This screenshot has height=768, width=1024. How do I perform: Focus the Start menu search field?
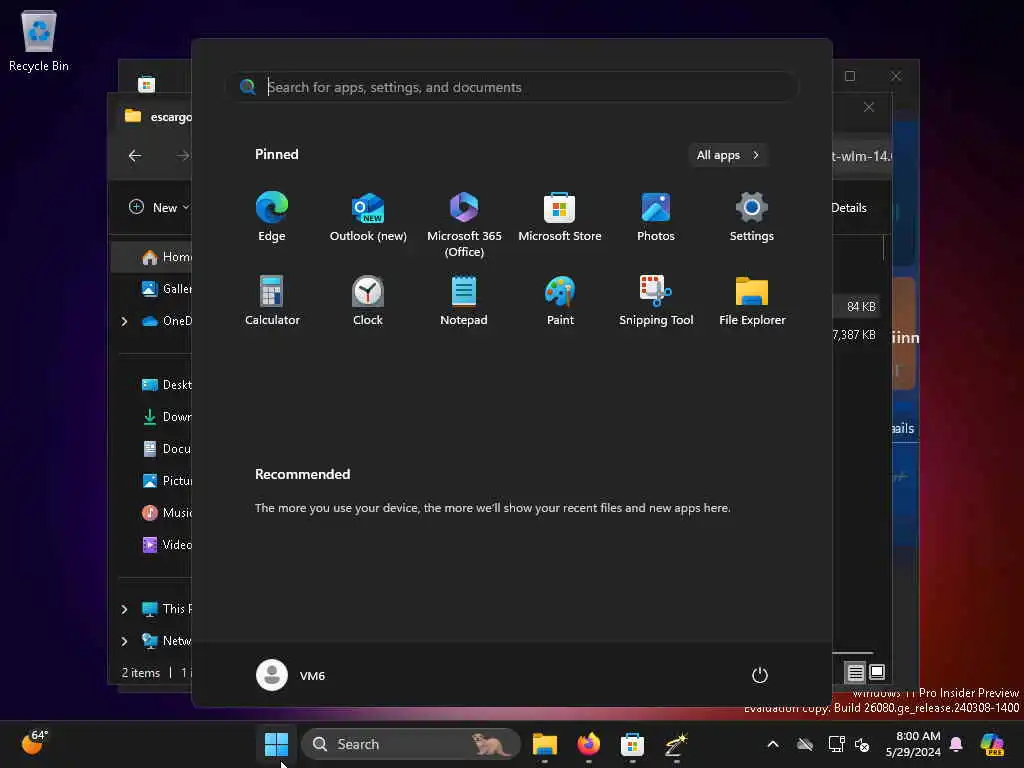click(x=511, y=87)
